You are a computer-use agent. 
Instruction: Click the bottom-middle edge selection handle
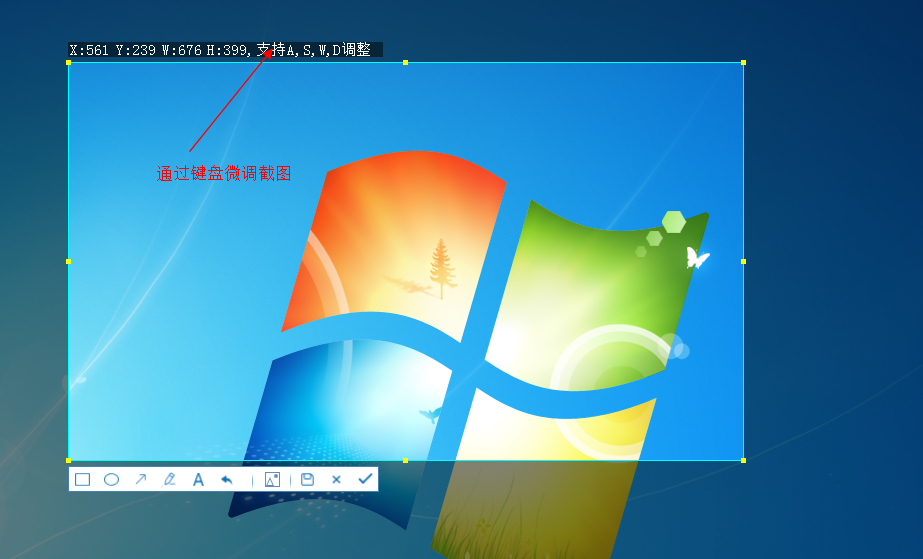pyautogui.click(x=405, y=460)
